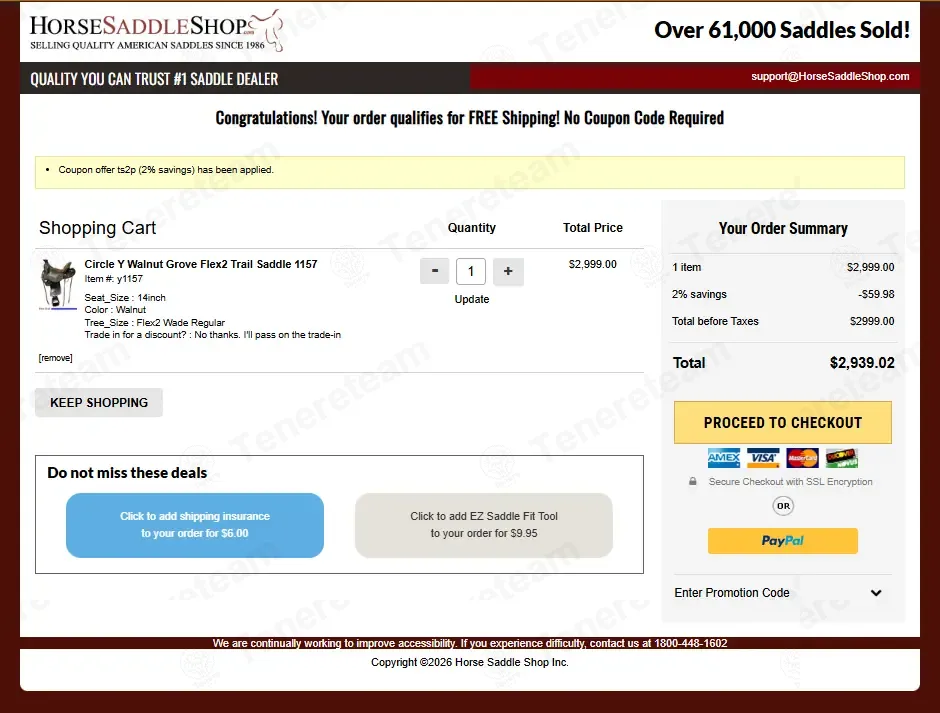940x713 pixels.
Task: Select the item number y1157 text
Action: click(113, 279)
